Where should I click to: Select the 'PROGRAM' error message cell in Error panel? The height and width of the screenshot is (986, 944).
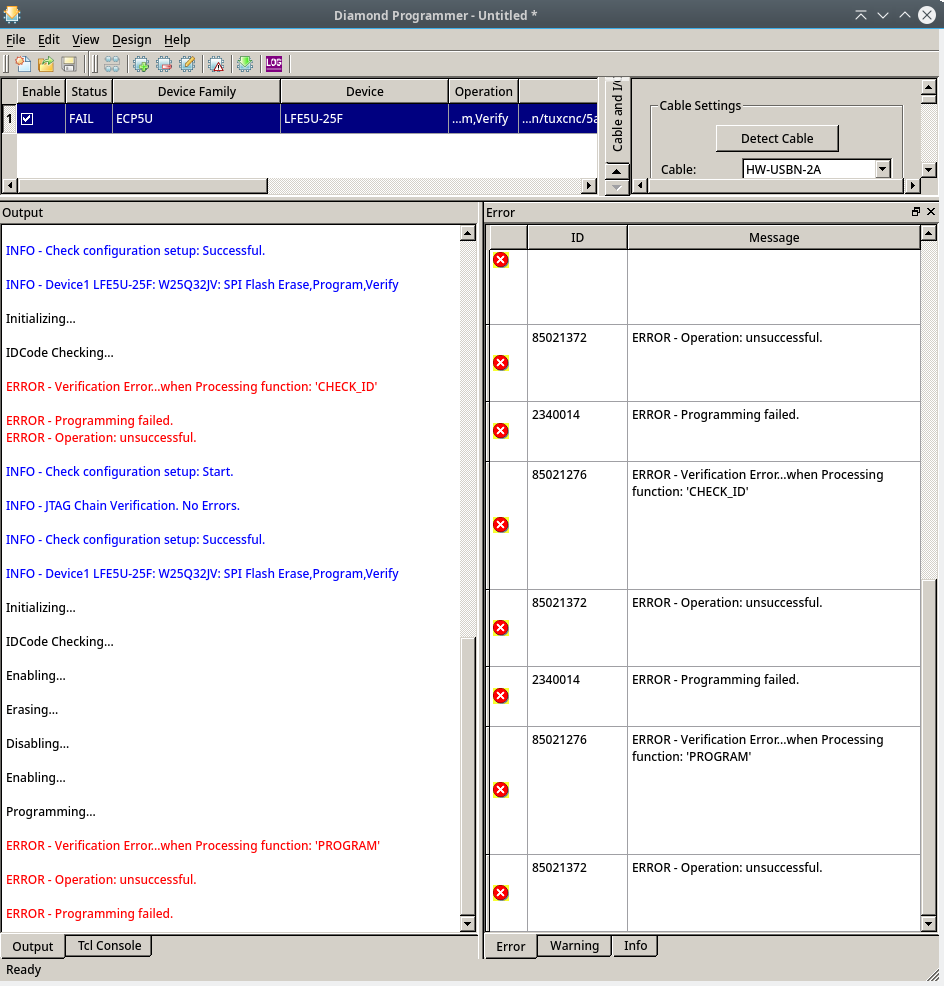coord(774,790)
